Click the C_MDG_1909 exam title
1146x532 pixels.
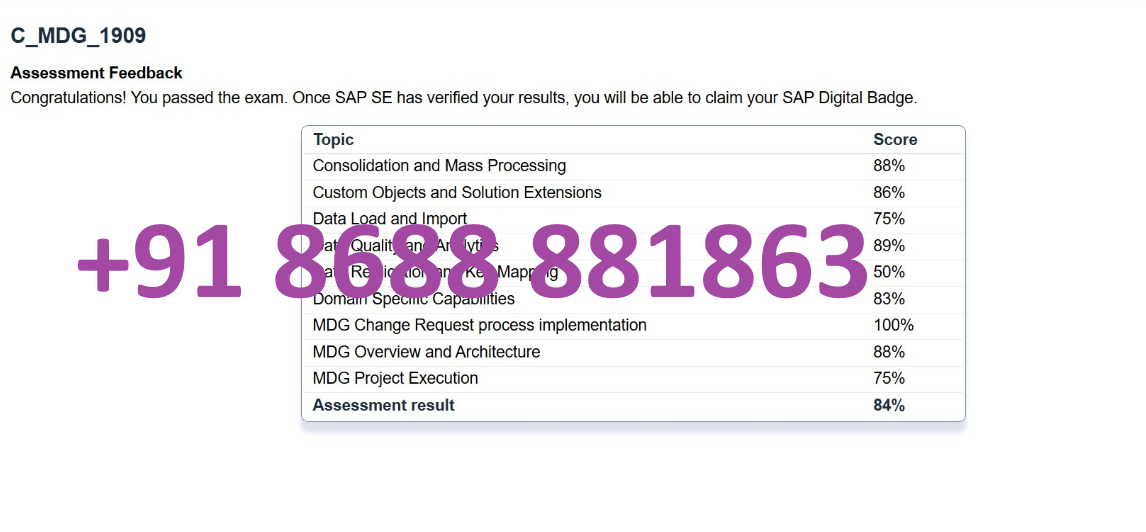click(x=78, y=36)
